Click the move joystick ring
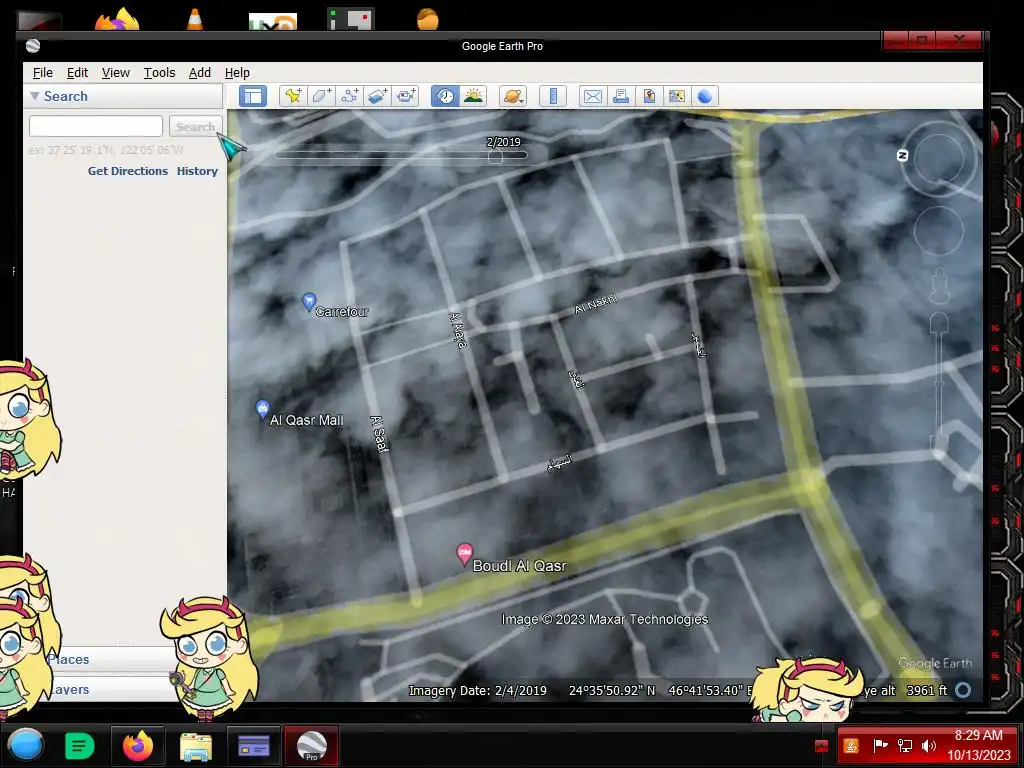This screenshot has width=1024, height=768. (x=939, y=231)
